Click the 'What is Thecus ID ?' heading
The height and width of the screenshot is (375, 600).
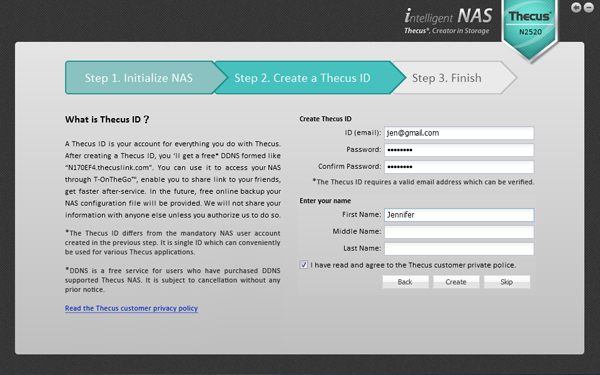107,119
